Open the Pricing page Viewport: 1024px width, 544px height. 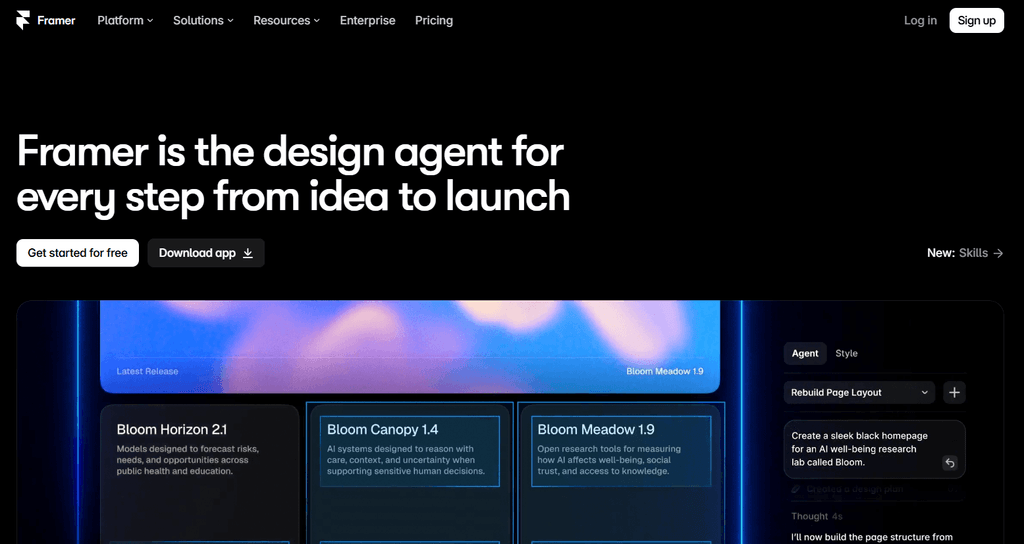434,20
